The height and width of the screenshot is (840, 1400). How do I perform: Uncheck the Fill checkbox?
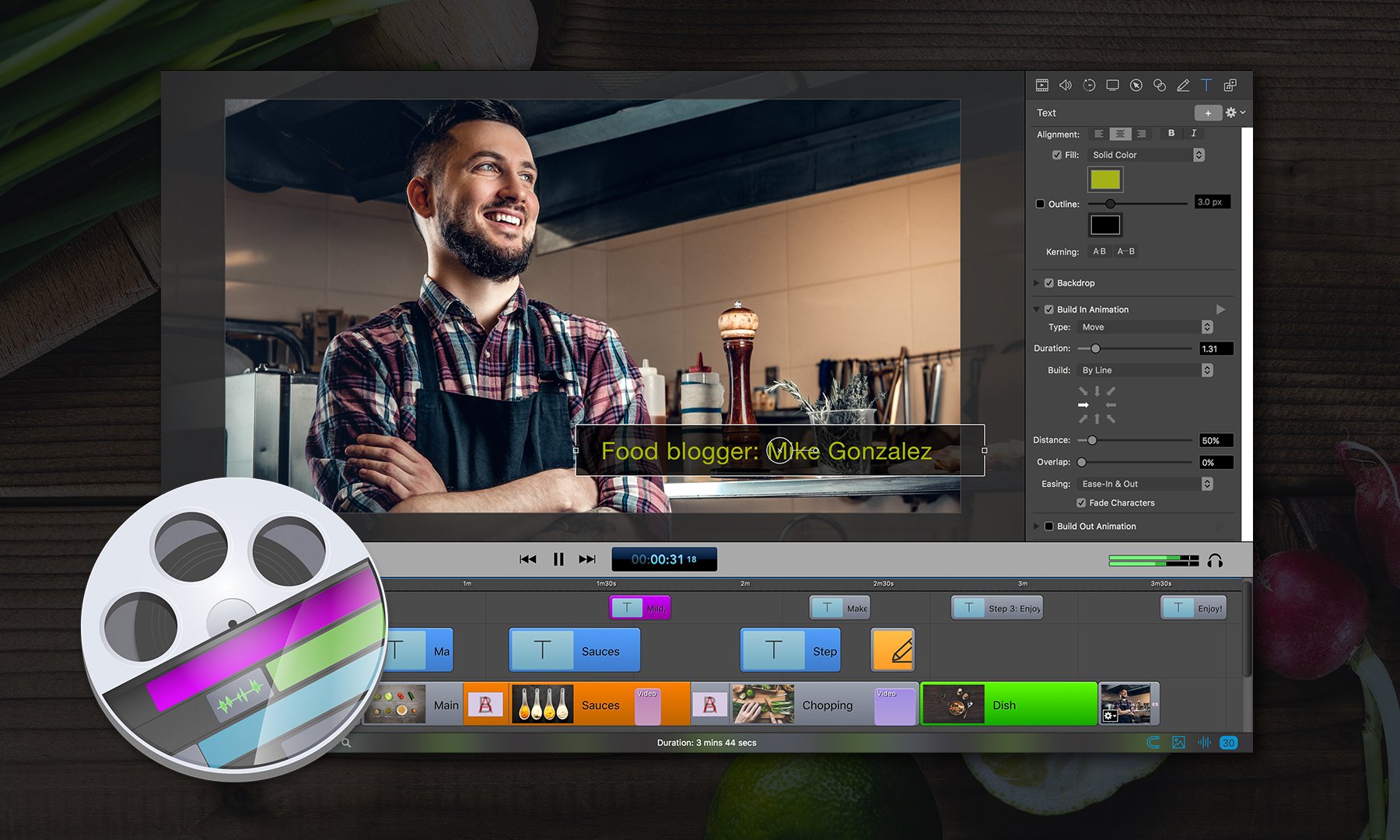point(1059,155)
